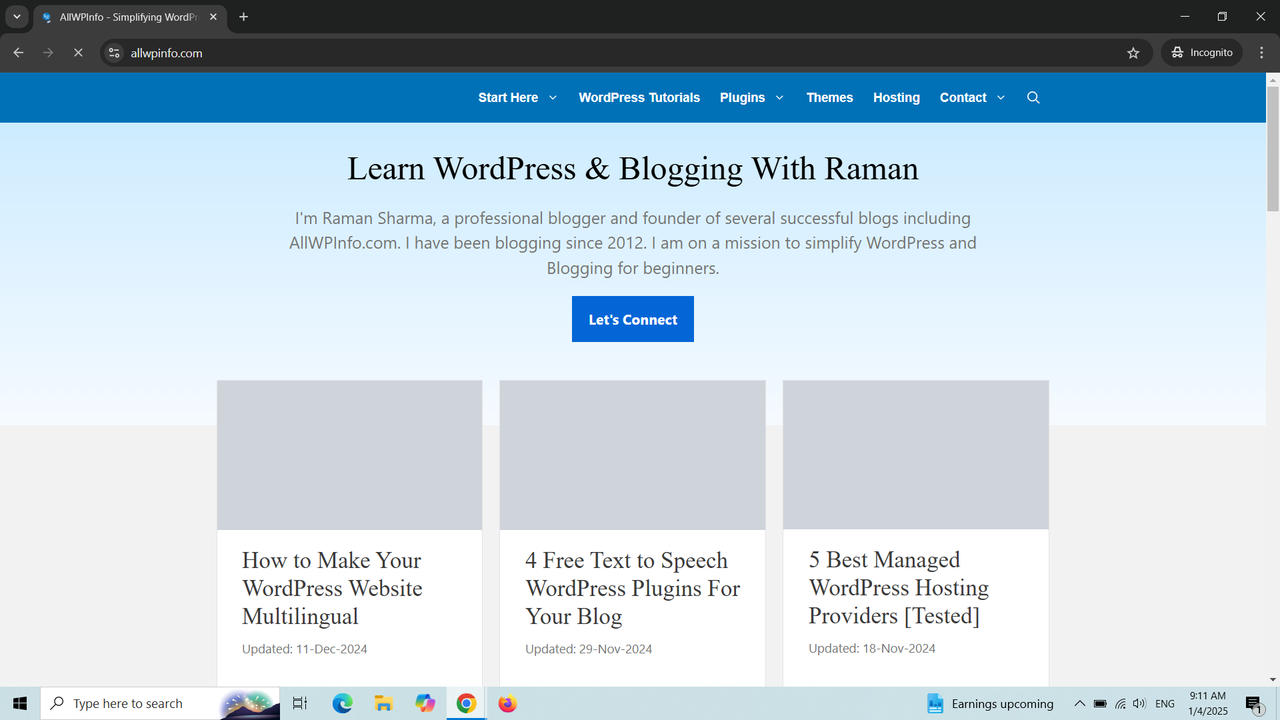Launch Microsoft Edge from the taskbar

(343, 704)
